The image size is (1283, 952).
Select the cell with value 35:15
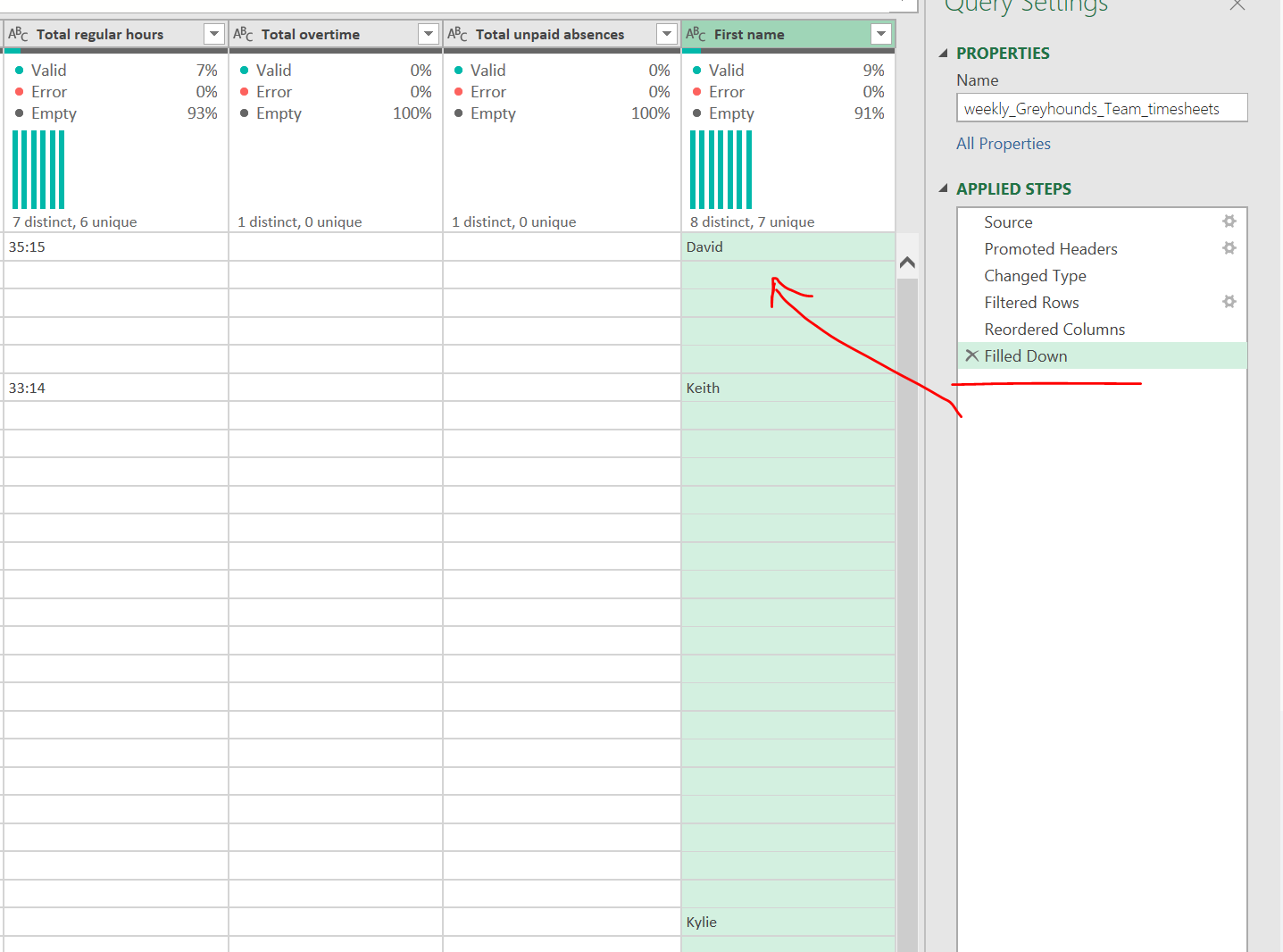click(x=115, y=247)
